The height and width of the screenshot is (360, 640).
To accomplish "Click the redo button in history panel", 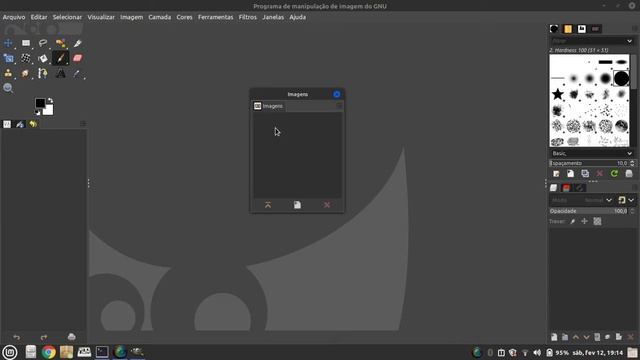I will click(44, 337).
